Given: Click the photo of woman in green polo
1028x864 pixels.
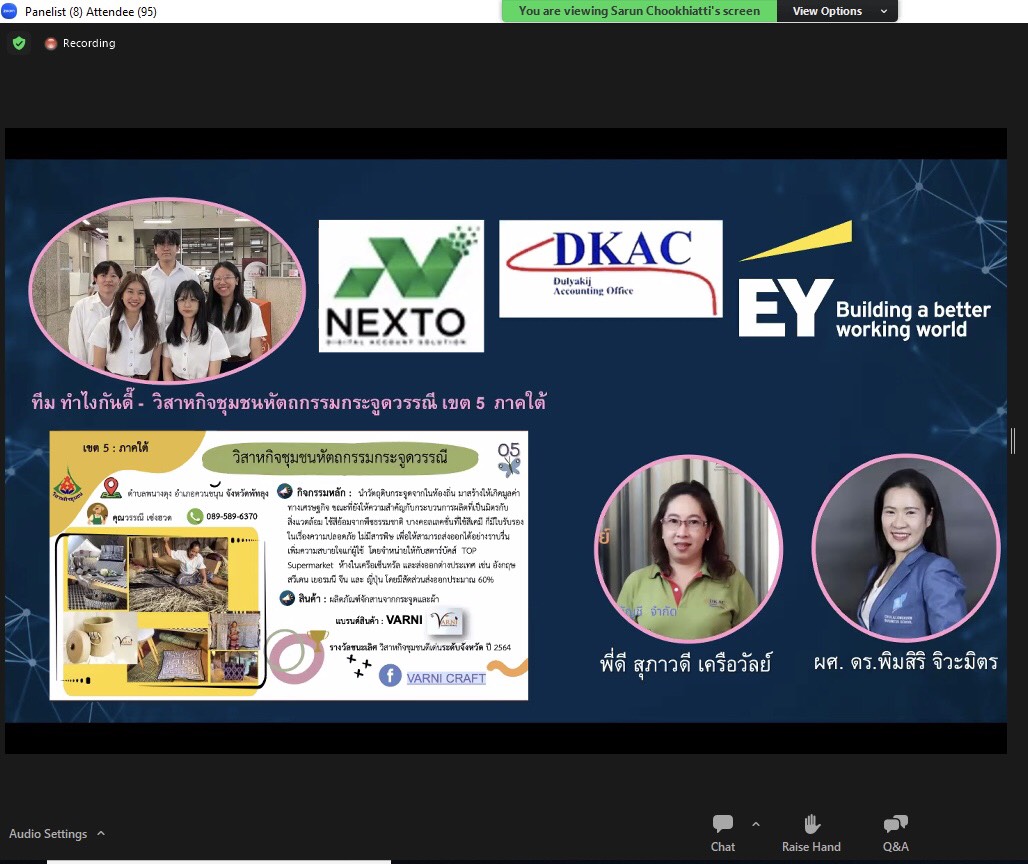Looking at the screenshot, I should 688,548.
